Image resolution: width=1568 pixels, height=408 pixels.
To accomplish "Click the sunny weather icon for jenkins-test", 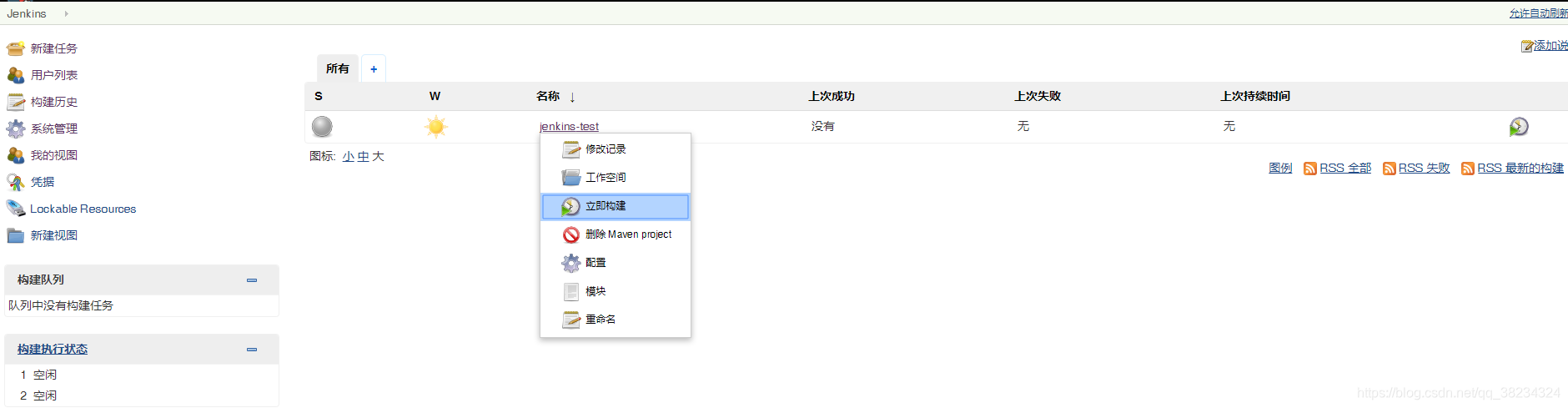I will point(436,127).
